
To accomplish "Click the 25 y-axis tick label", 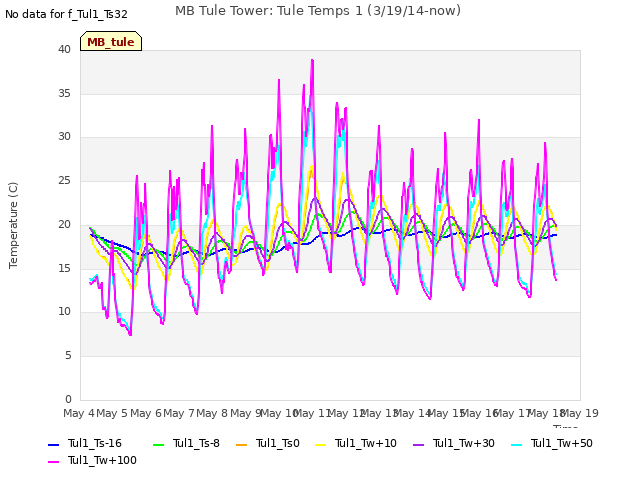I will click(64, 180).
